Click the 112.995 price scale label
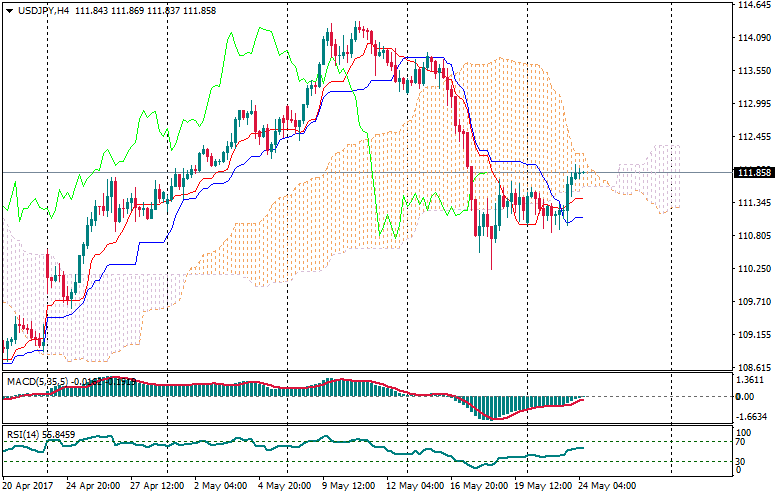Screen dimensions: 775x497 [752, 104]
